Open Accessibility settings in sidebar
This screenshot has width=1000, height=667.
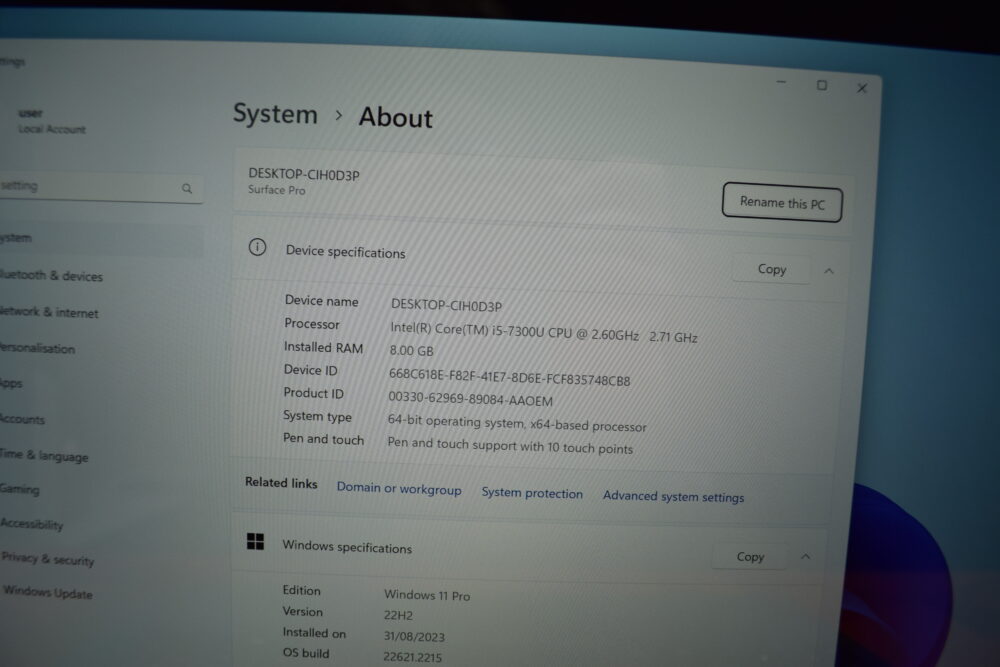(31, 524)
